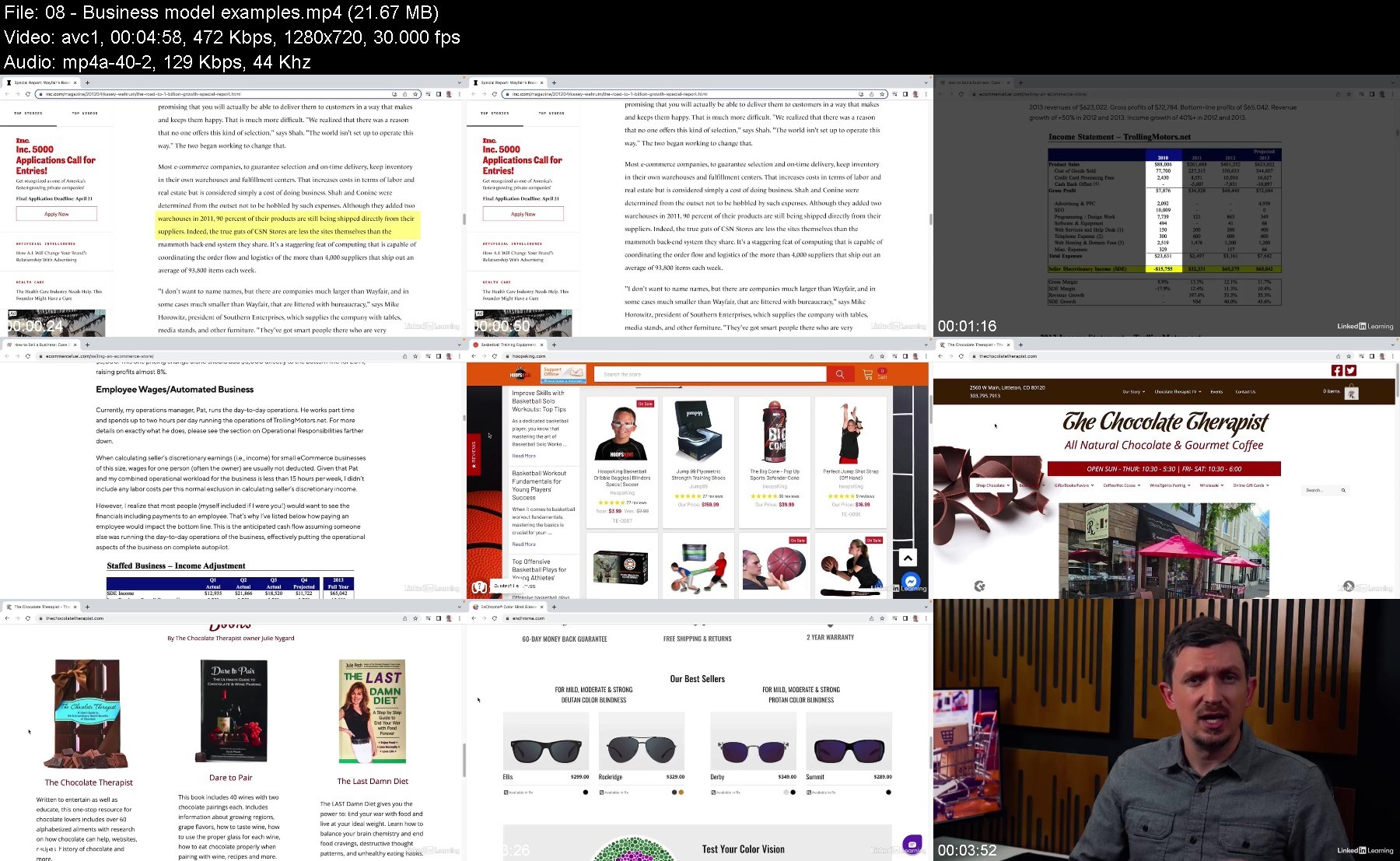Screen dimensions: 1400x861
Task: Open the Ellis sunglasses thumbnail
Action: click(x=546, y=741)
